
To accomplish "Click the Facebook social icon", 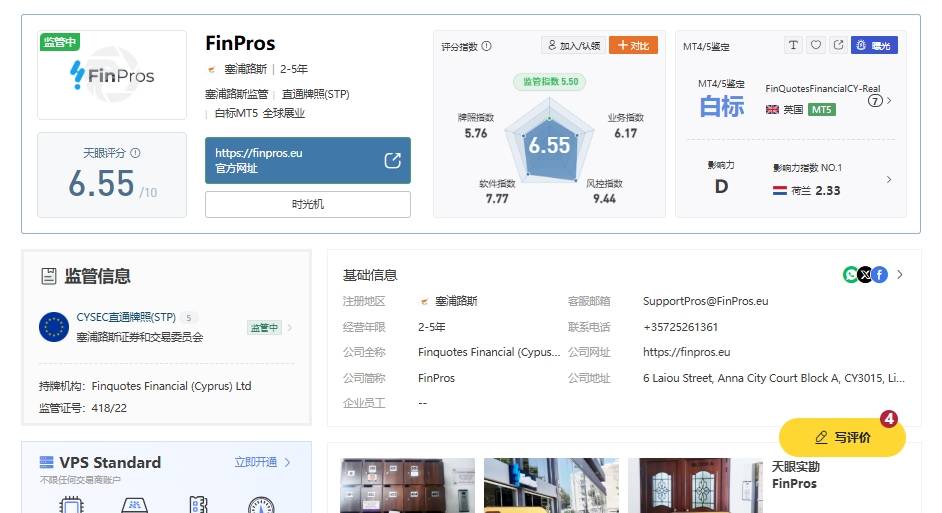I will 880,275.
